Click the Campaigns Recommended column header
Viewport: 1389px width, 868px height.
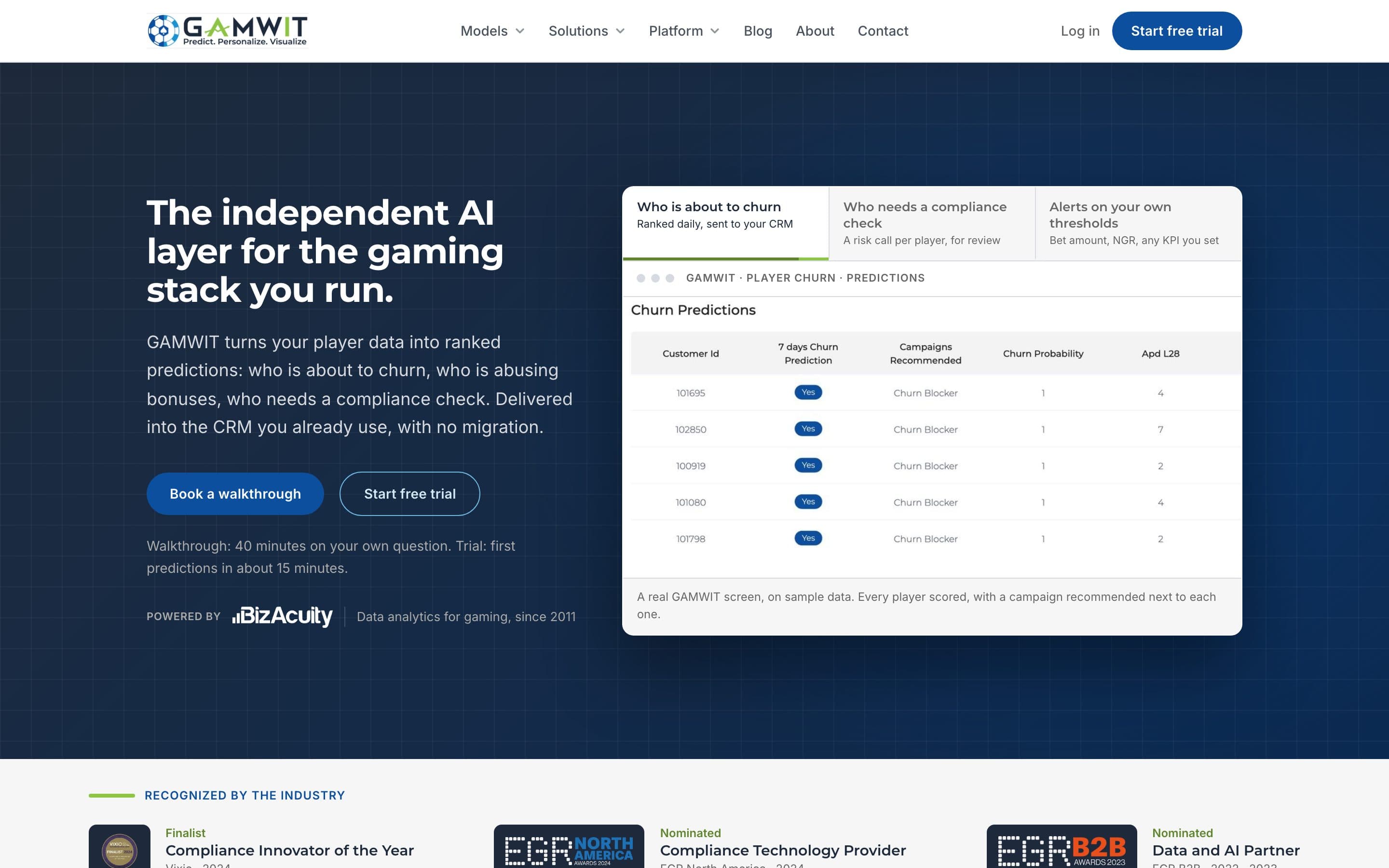pyautogui.click(x=925, y=353)
